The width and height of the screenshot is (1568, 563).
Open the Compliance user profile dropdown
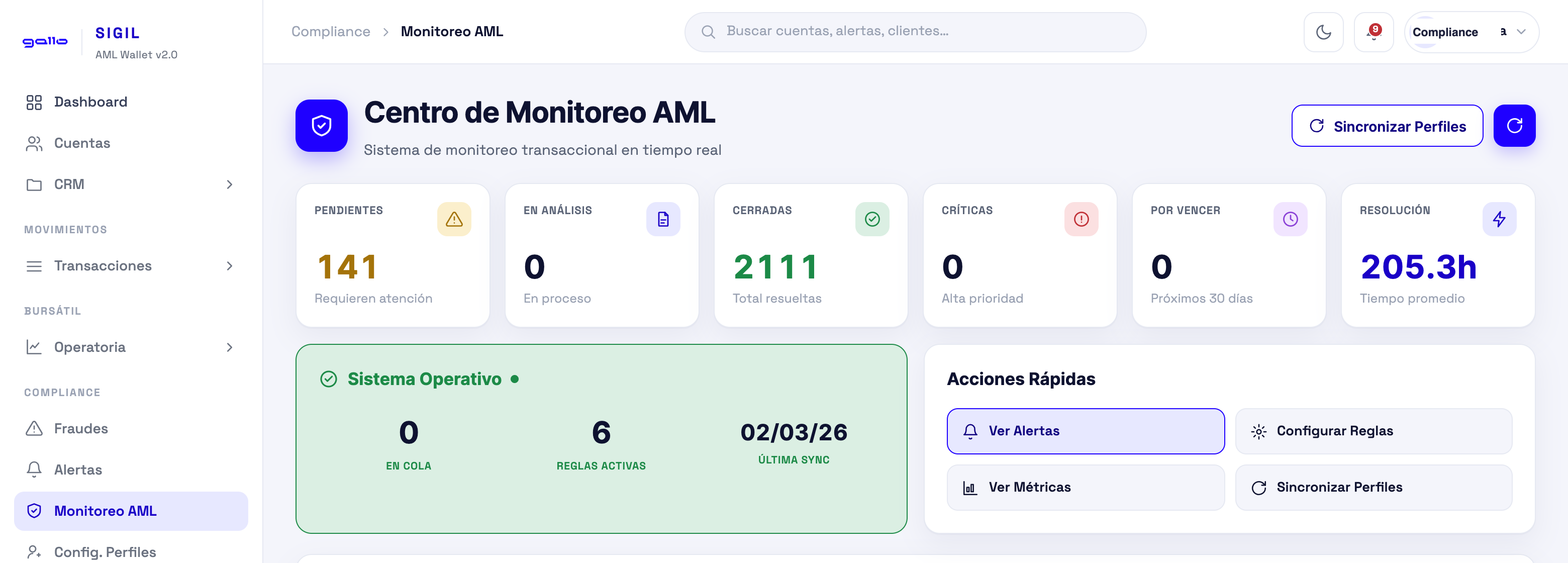click(x=1471, y=32)
